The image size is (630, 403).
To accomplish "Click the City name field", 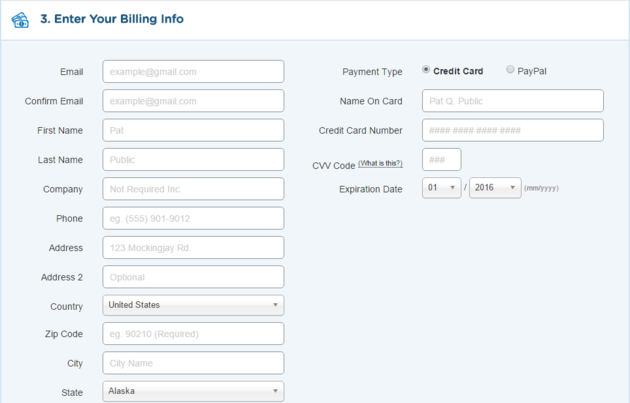I will [x=193, y=363].
